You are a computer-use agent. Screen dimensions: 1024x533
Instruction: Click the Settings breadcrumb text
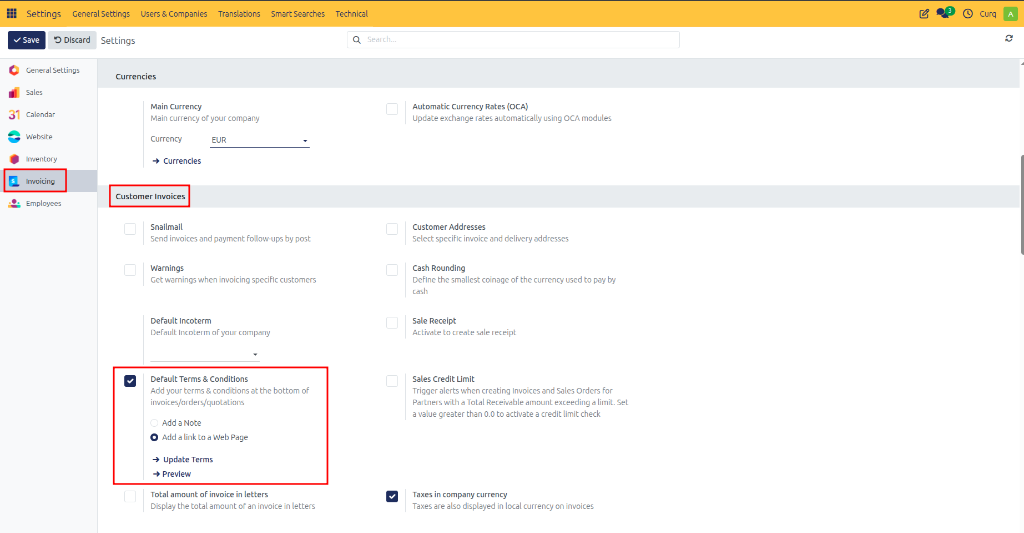[118, 40]
